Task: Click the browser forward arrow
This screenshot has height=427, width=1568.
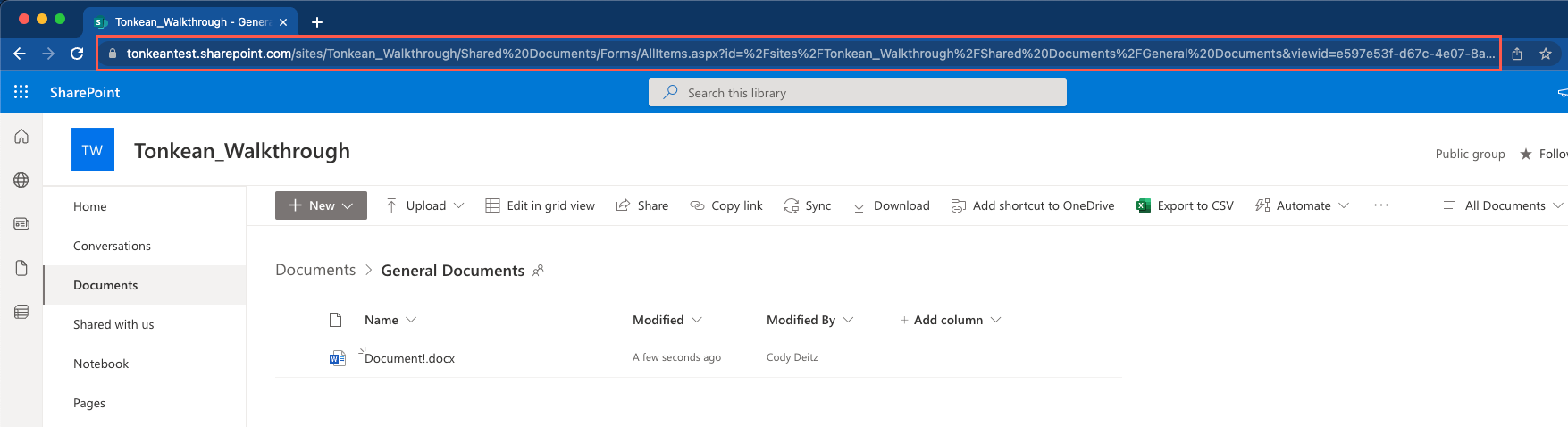Action: [48, 54]
